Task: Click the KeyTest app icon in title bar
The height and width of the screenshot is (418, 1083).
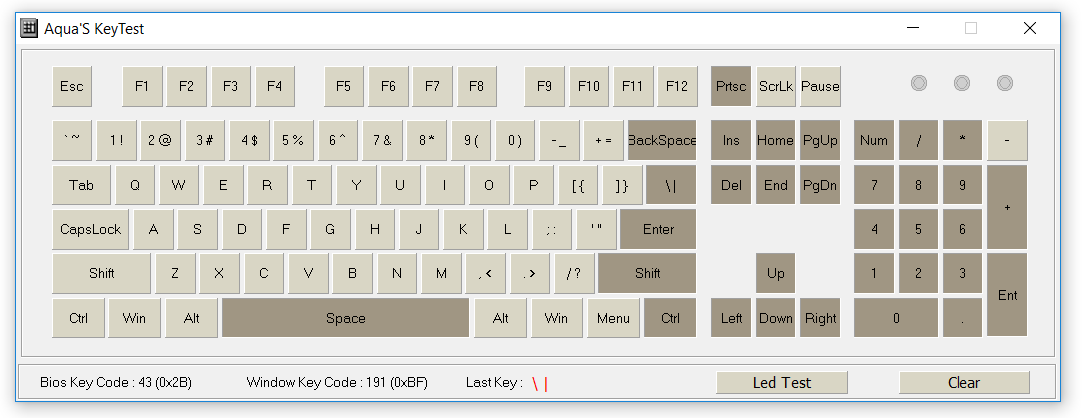Action: 29,28
